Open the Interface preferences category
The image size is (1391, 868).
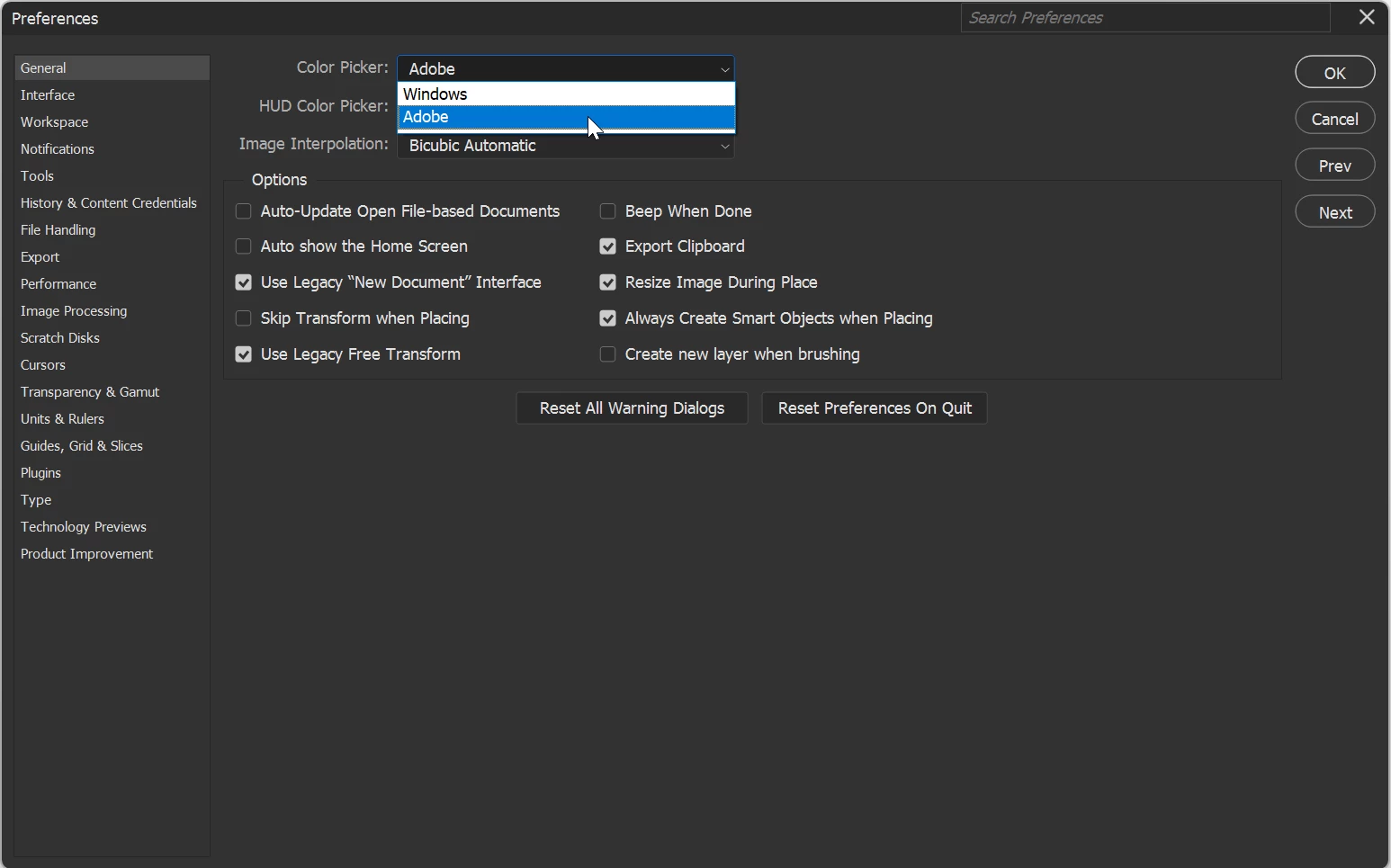[x=112, y=95]
